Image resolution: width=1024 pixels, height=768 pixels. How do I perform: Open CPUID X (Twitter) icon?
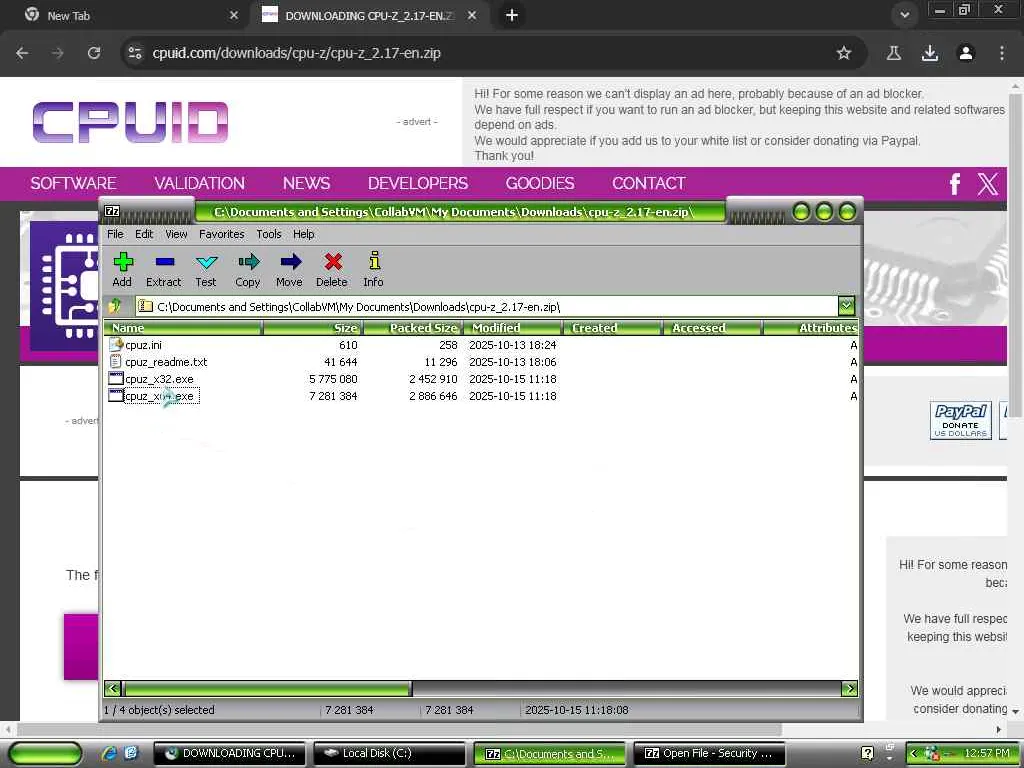click(x=988, y=184)
